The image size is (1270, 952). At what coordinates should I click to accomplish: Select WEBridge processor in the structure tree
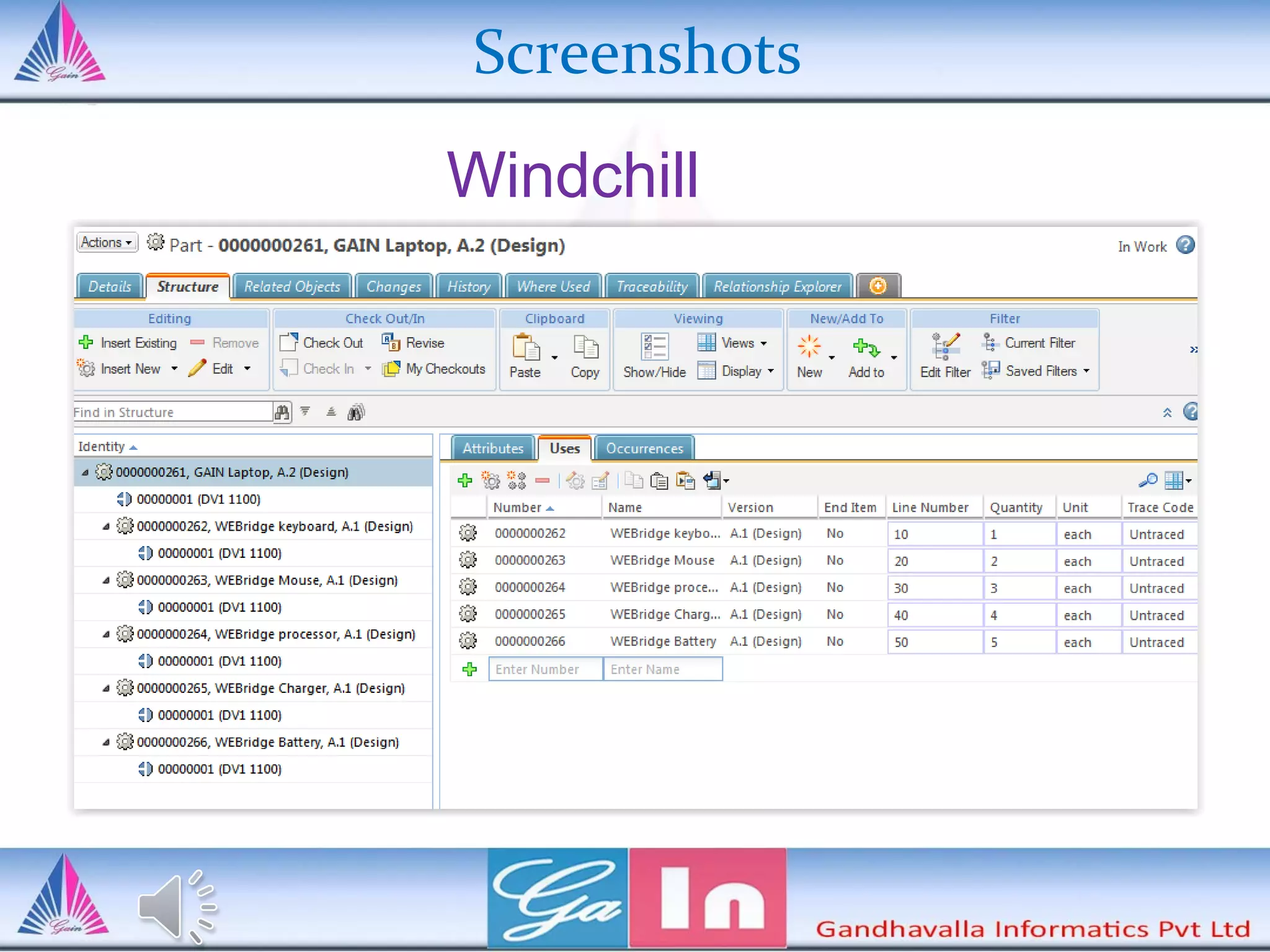[276, 635]
